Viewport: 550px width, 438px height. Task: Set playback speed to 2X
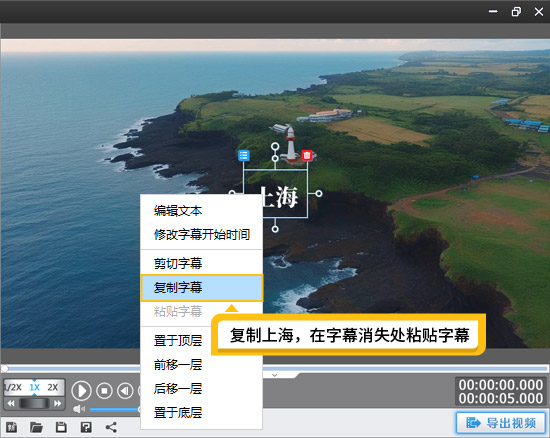coord(53,388)
